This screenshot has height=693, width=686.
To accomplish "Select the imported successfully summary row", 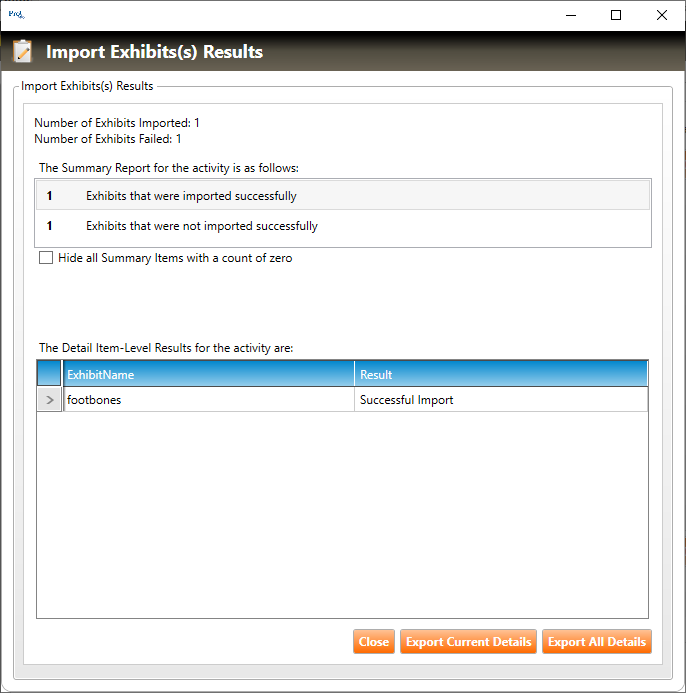I will coord(343,196).
